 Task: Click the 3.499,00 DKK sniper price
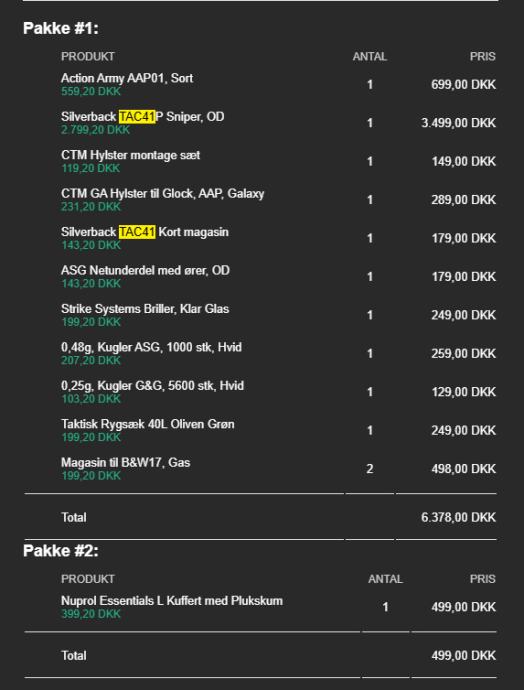(x=458, y=123)
